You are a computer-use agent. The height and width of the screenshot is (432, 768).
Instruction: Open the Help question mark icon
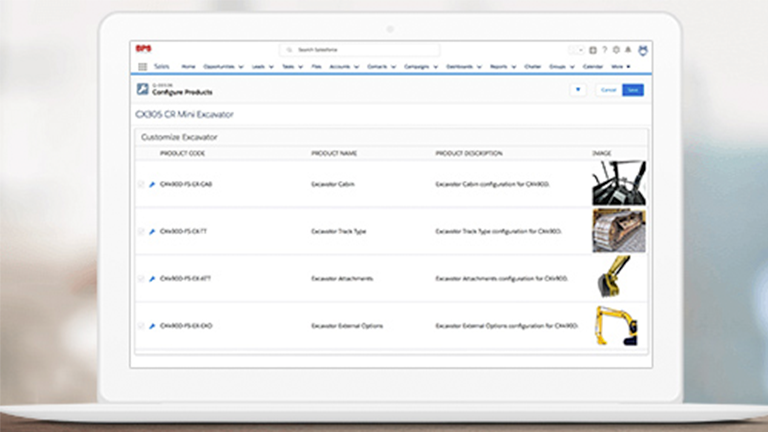click(x=605, y=49)
